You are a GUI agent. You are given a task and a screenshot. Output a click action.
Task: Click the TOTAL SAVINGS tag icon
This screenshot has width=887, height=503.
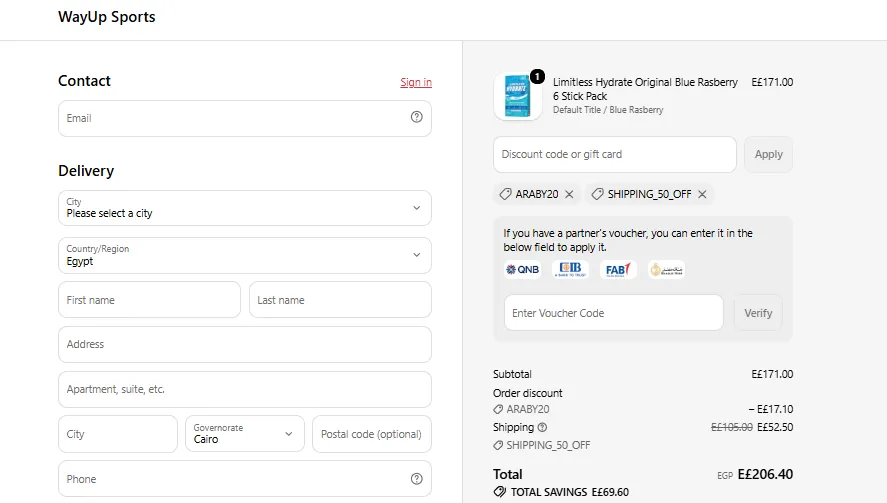(x=500, y=492)
